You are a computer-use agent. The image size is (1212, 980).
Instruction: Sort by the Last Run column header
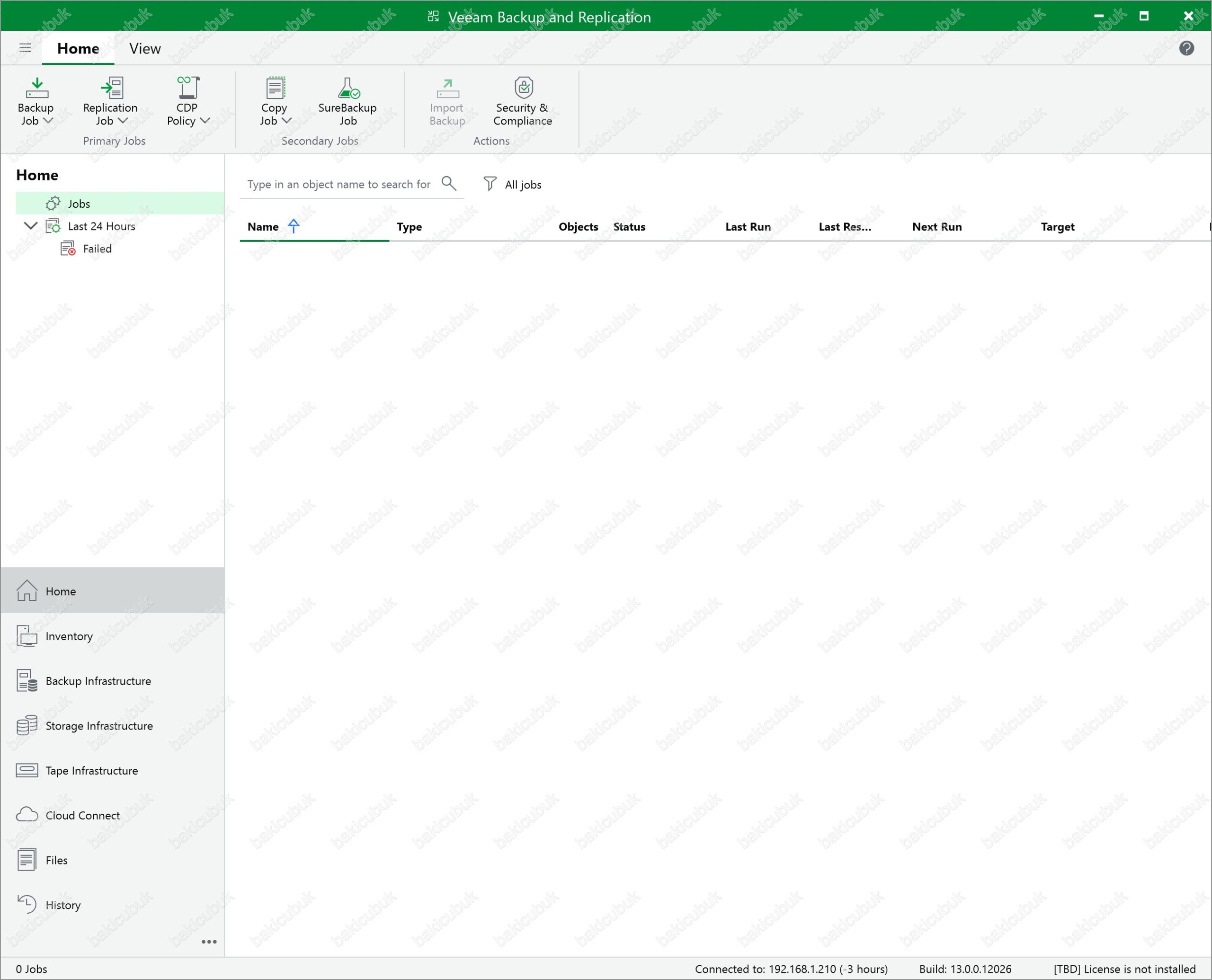(748, 226)
